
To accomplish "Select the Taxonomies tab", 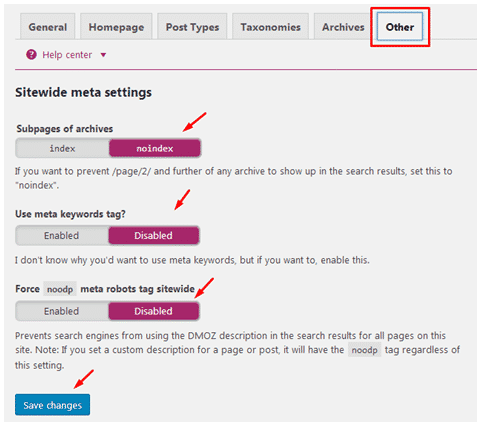I will pyautogui.click(x=270, y=27).
